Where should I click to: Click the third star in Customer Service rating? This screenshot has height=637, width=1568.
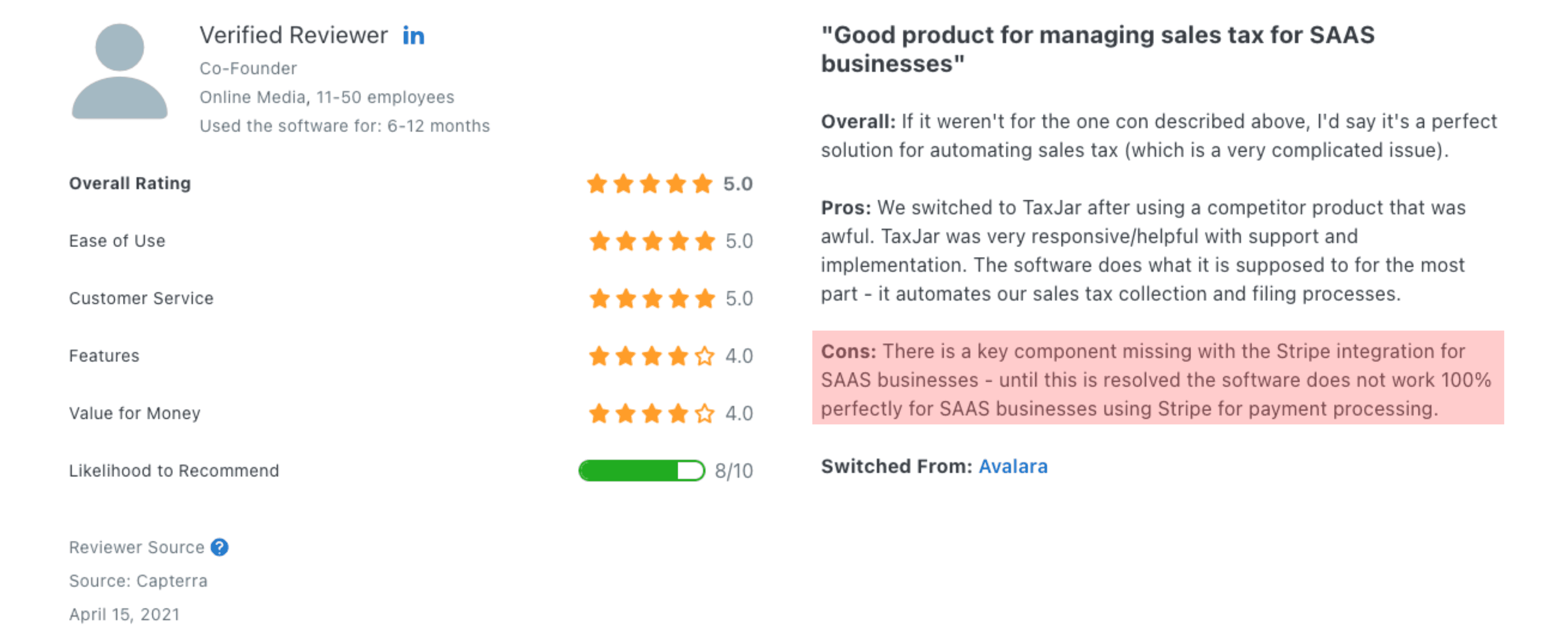[x=650, y=299]
